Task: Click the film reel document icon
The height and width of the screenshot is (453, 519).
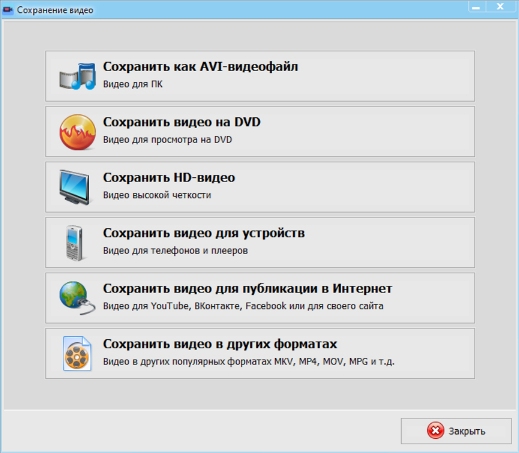Action: 77,353
